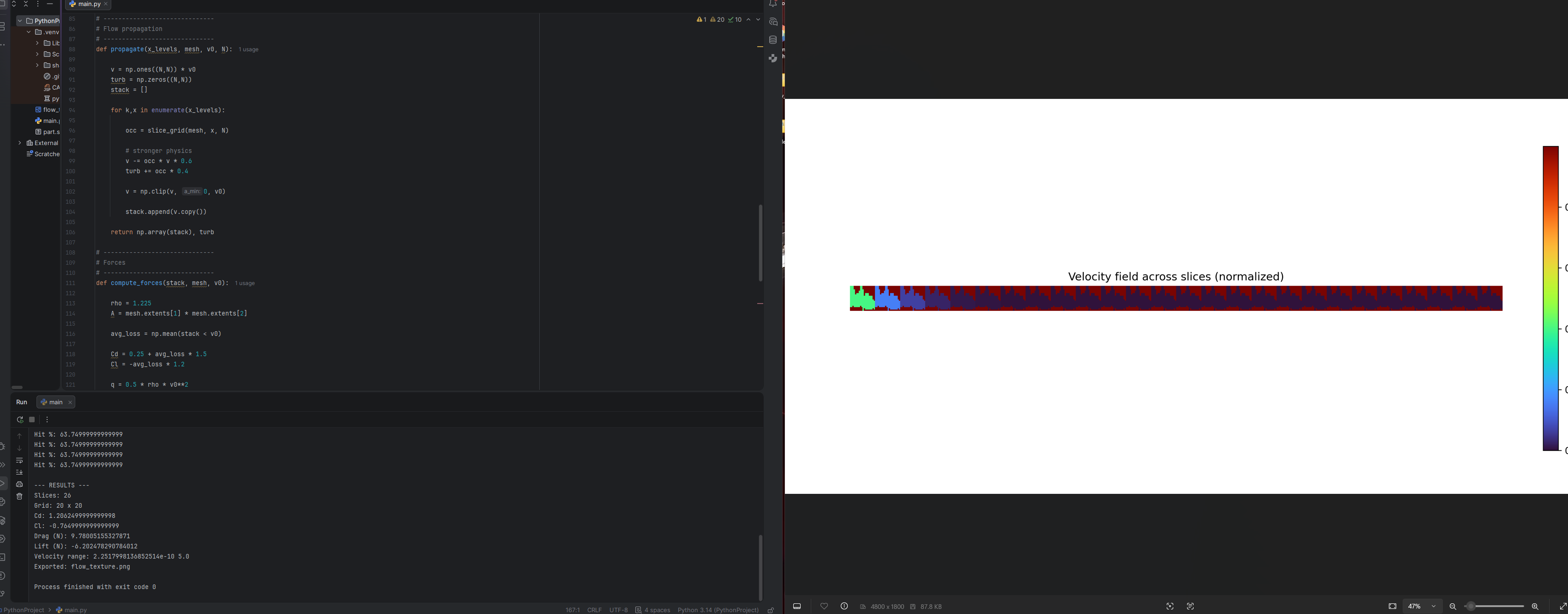Open the file info icon in the image viewer
Image resolution: width=1568 pixels, height=614 pixels.
pos(844,607)
